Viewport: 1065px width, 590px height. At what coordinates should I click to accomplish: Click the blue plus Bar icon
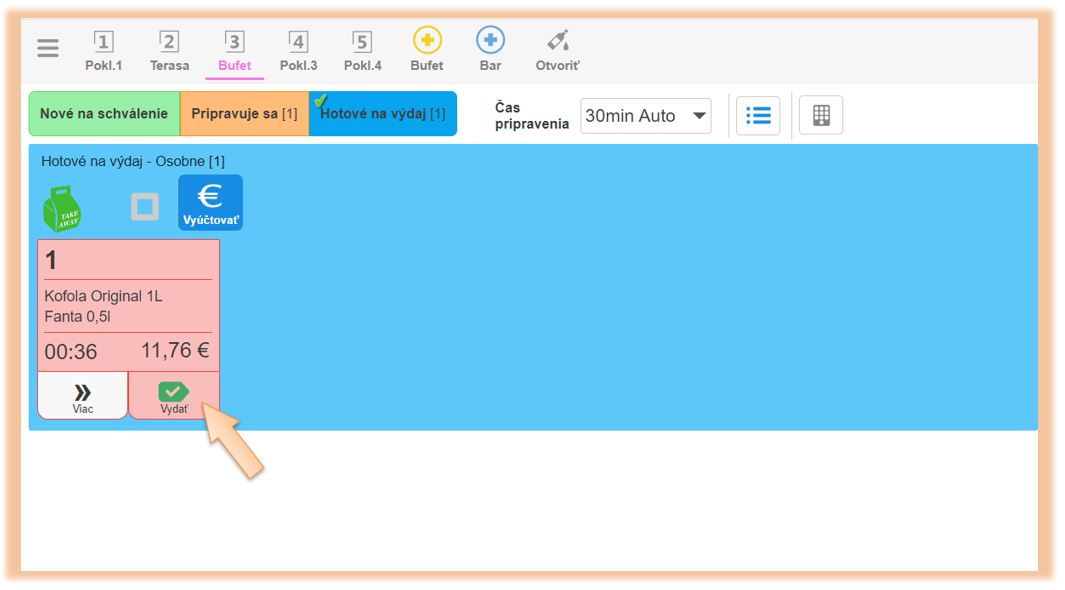(x=490, y=50)
